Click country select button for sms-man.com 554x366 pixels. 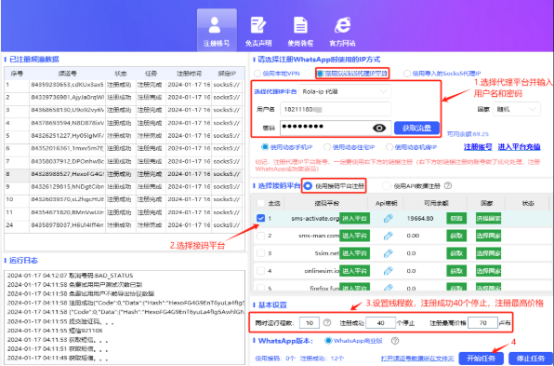point(488,236)
